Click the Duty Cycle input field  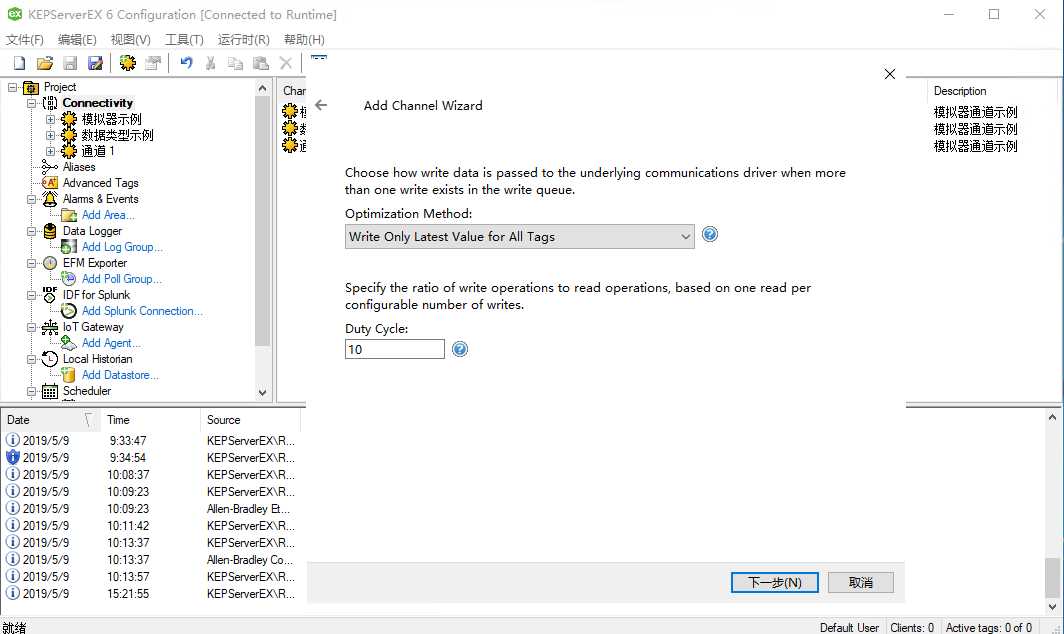tap(395, 349)
